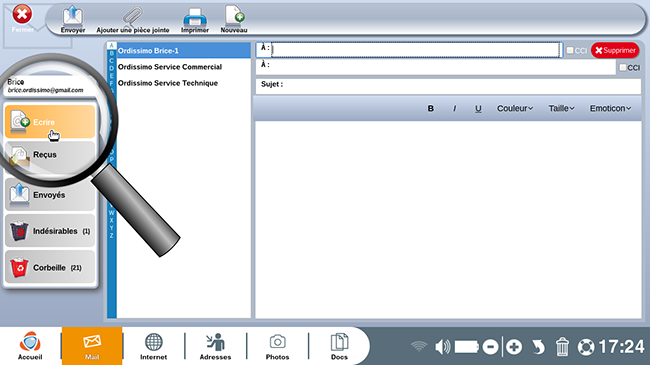Toggle CCI checkbox on first recipient row

[x=570, y=50]
